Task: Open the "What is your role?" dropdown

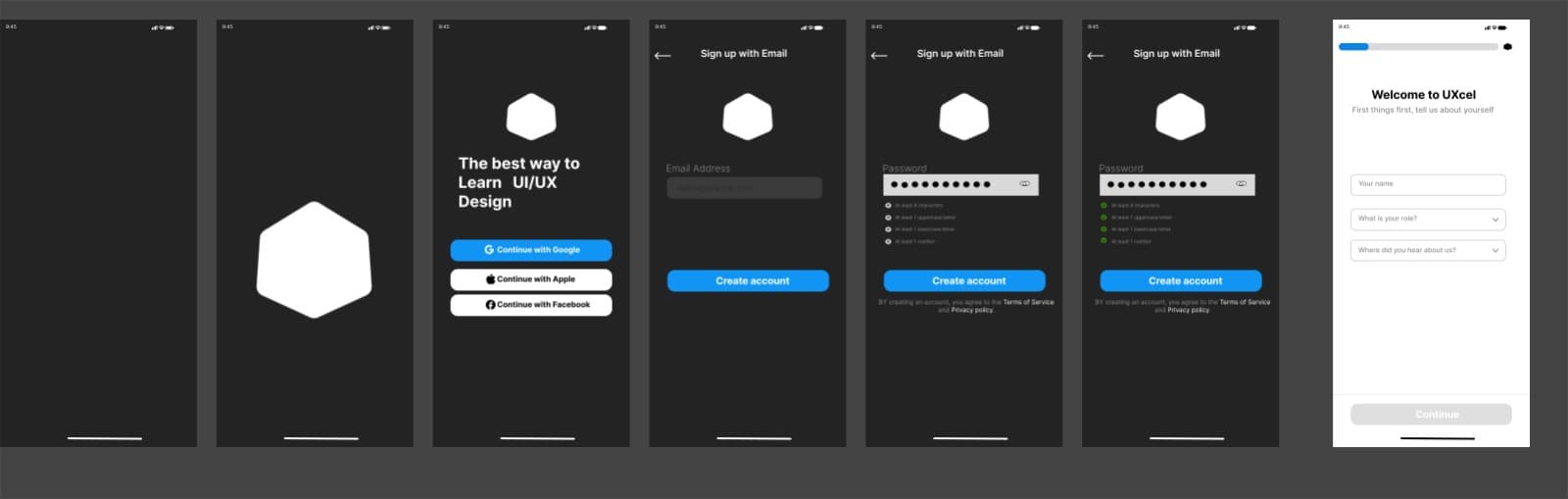Action: coord(1428,219)
